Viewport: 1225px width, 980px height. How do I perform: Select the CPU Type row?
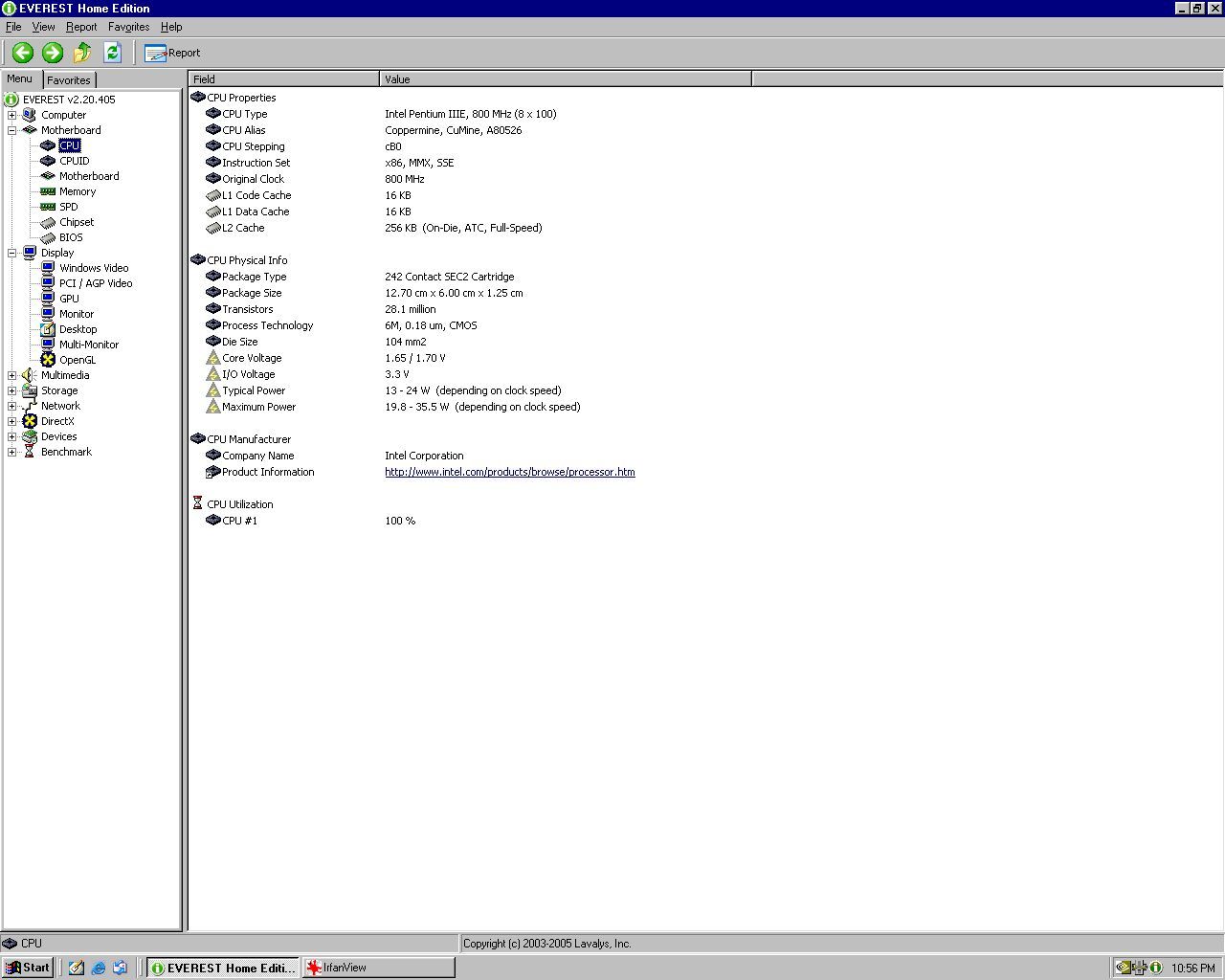(x=705, y=114)
